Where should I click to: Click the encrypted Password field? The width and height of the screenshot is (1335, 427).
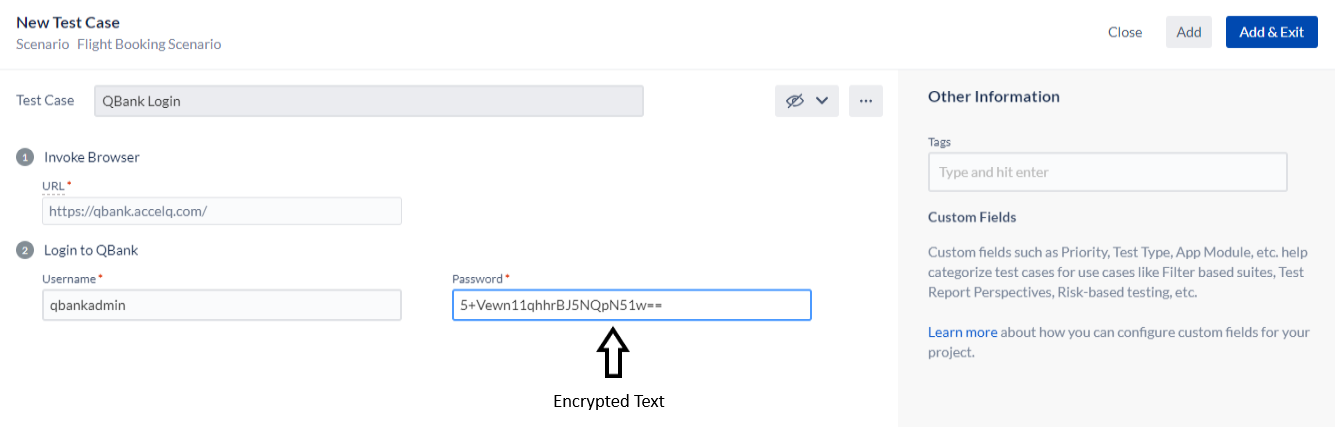point(631,305)
